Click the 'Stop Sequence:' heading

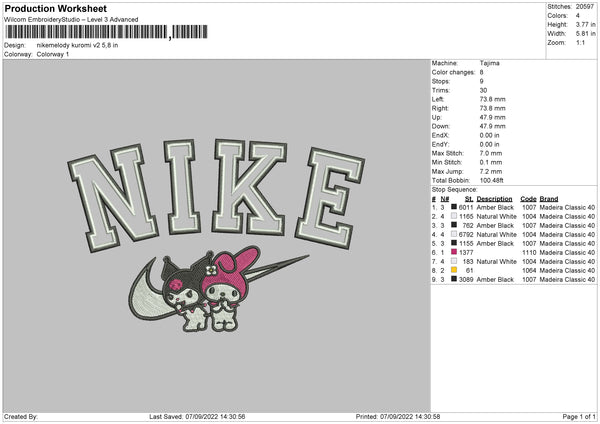click(455, 190)
